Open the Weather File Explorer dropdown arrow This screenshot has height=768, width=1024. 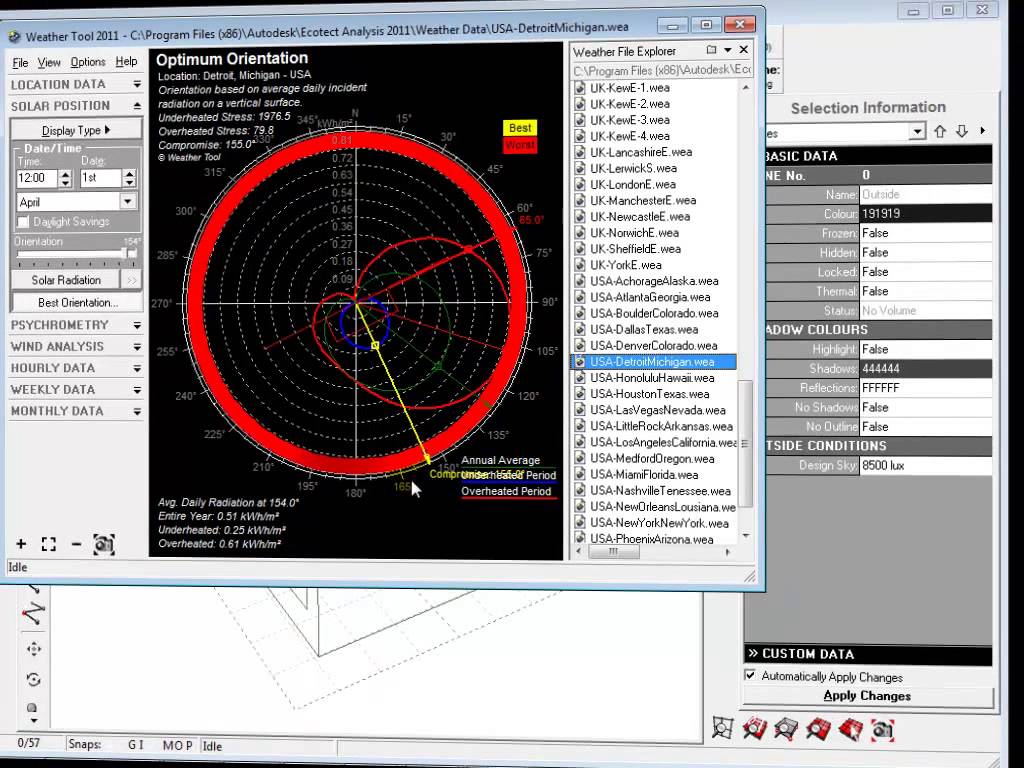point(728,50)
